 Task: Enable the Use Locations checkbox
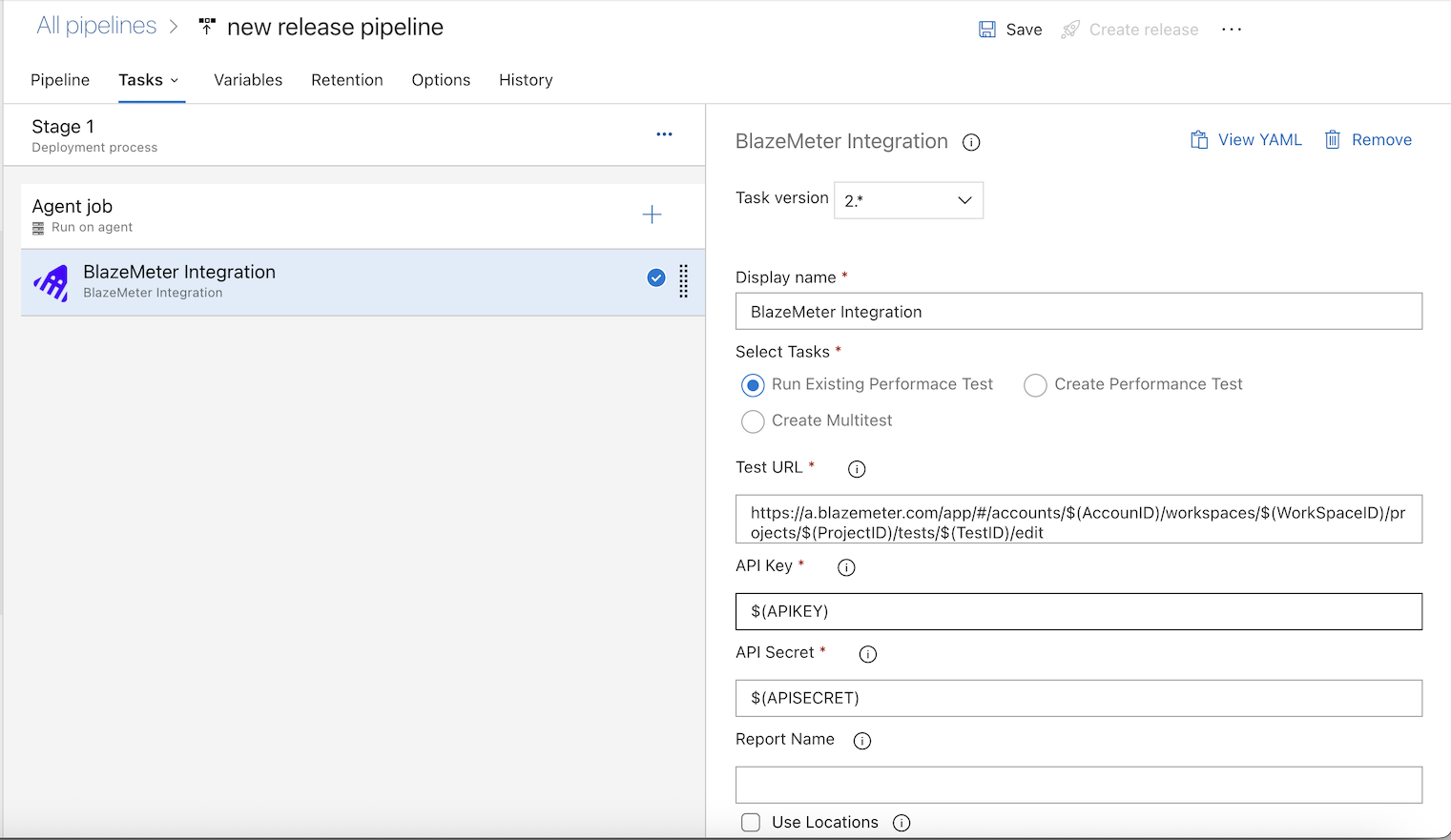(x=751, y=822)
